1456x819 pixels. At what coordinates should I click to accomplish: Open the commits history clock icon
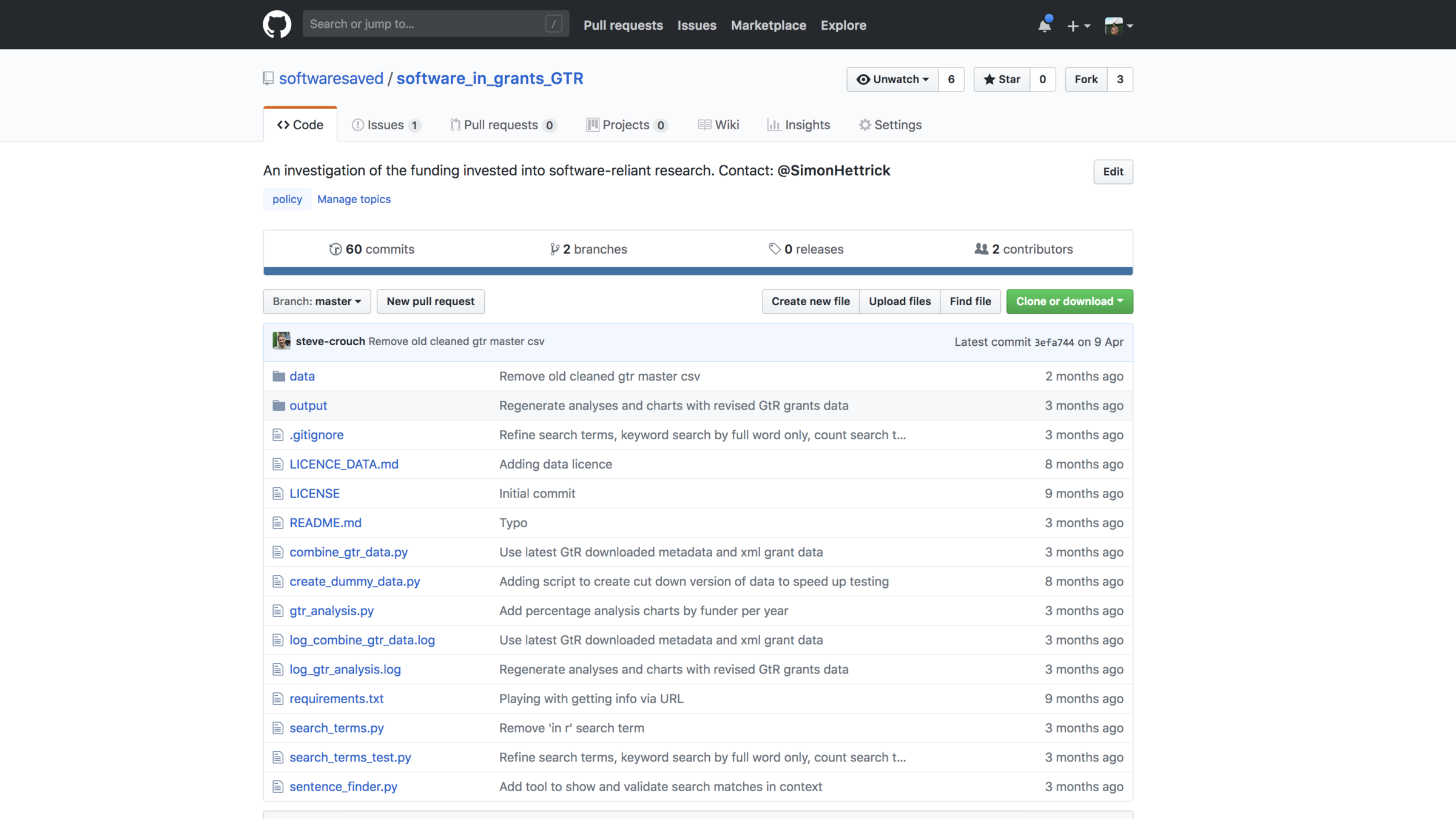click(335, 249)
